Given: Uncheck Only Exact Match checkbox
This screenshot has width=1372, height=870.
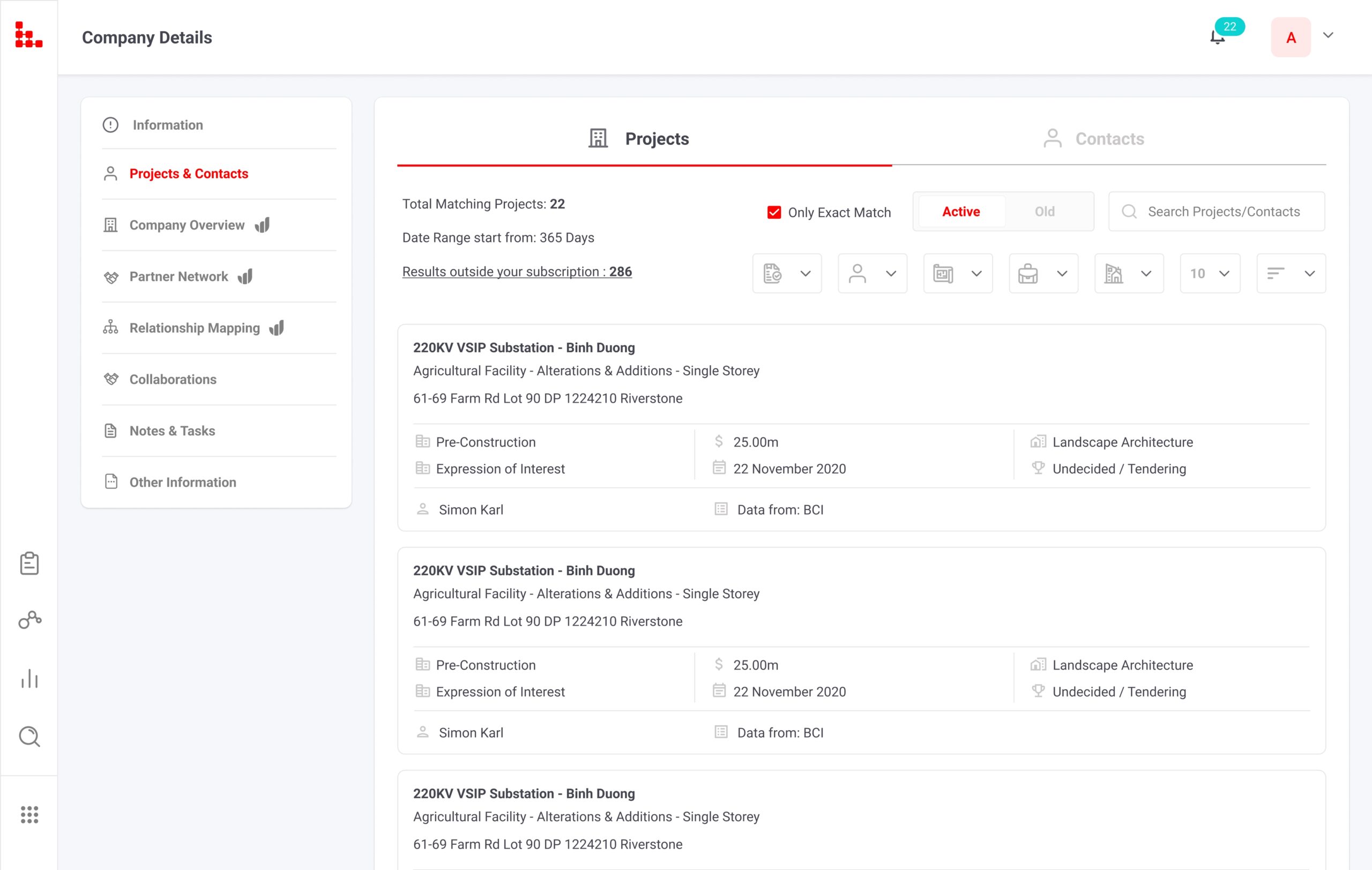Looking at the screenshot, I should (x=774, y=212).
